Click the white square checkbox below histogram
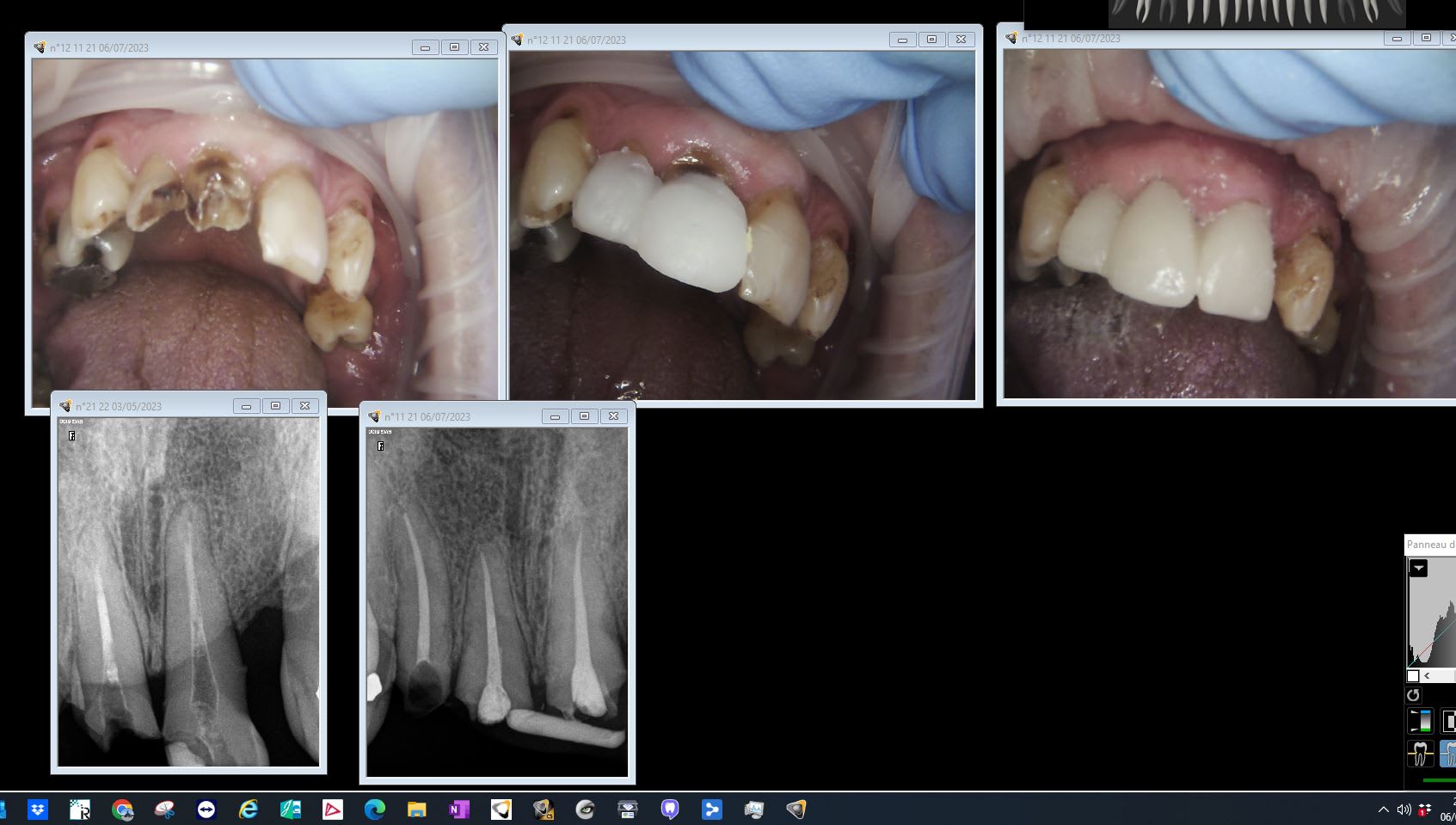Screen dimensions: 1456x825 tap(1413, 676)
